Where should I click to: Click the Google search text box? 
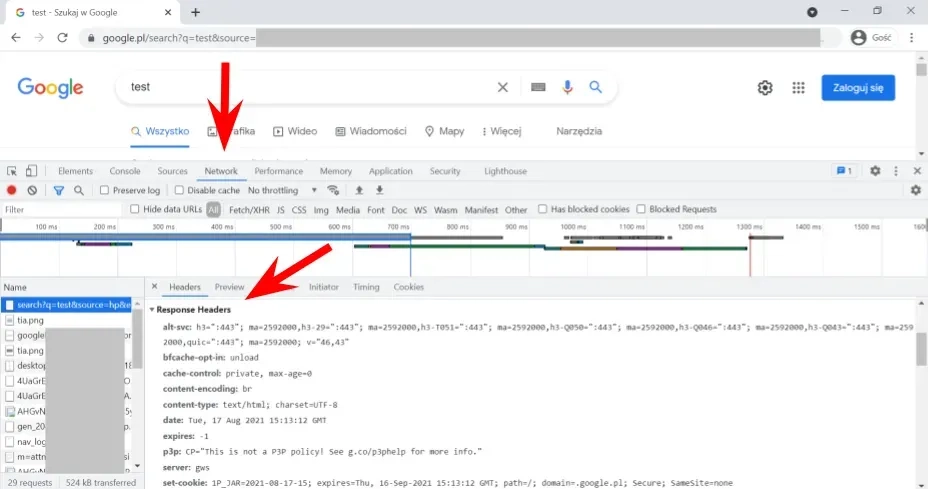(x=308, y=87)
